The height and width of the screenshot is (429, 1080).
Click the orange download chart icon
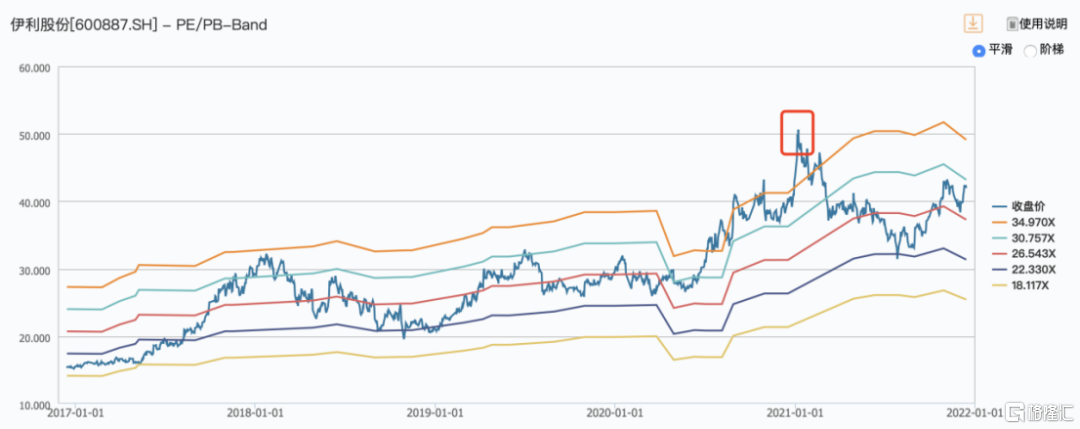coord(972,23)
